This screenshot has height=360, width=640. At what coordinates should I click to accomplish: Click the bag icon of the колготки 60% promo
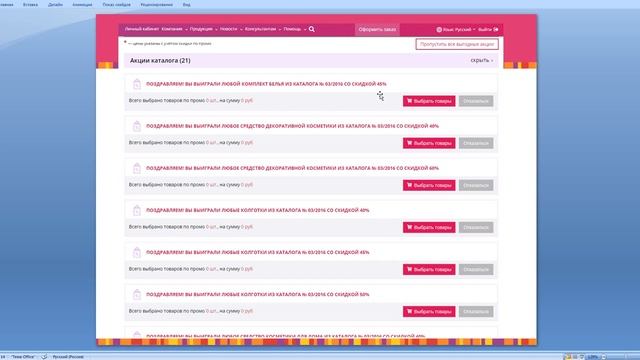[137, 294]
